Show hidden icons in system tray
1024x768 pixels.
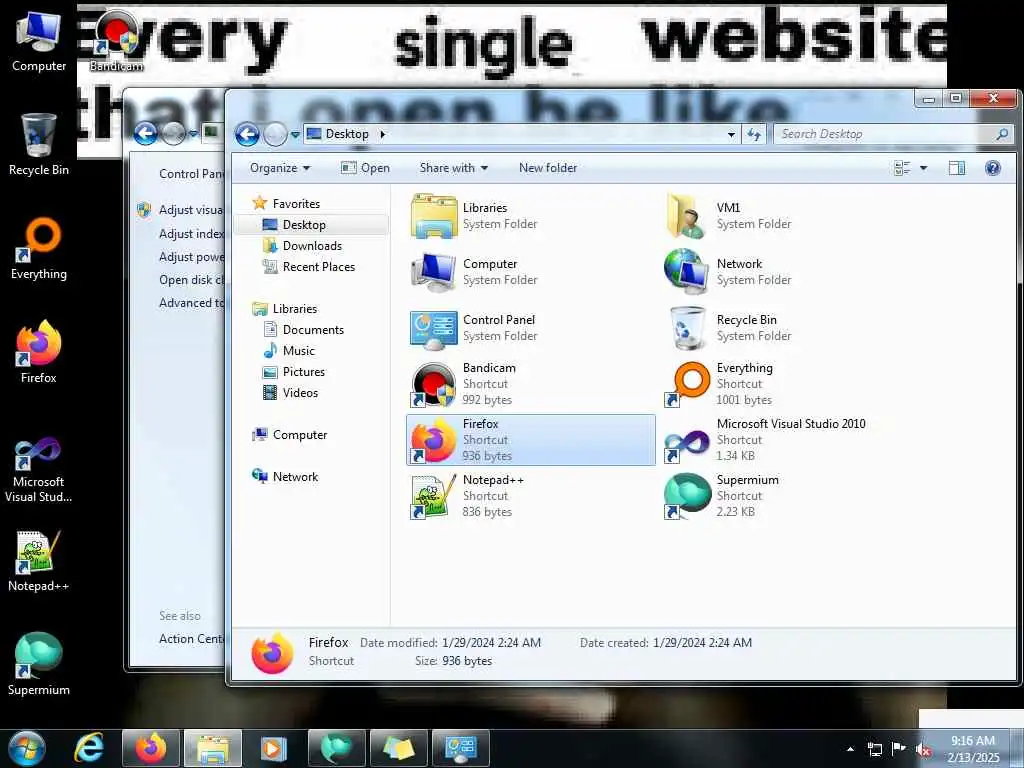850,749
